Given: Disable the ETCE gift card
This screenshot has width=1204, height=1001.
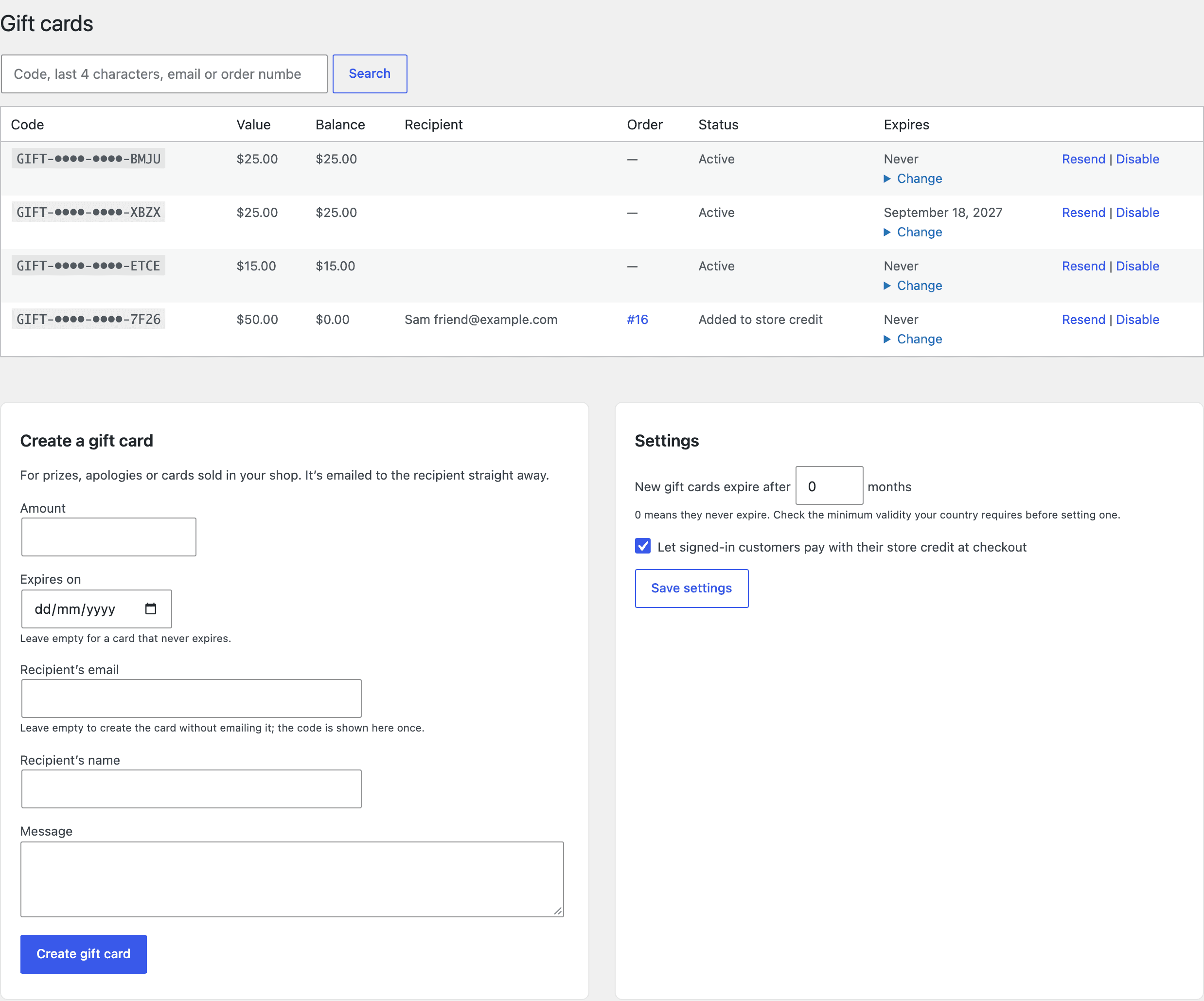Looking at the screenshot, I should point(1137,266).
